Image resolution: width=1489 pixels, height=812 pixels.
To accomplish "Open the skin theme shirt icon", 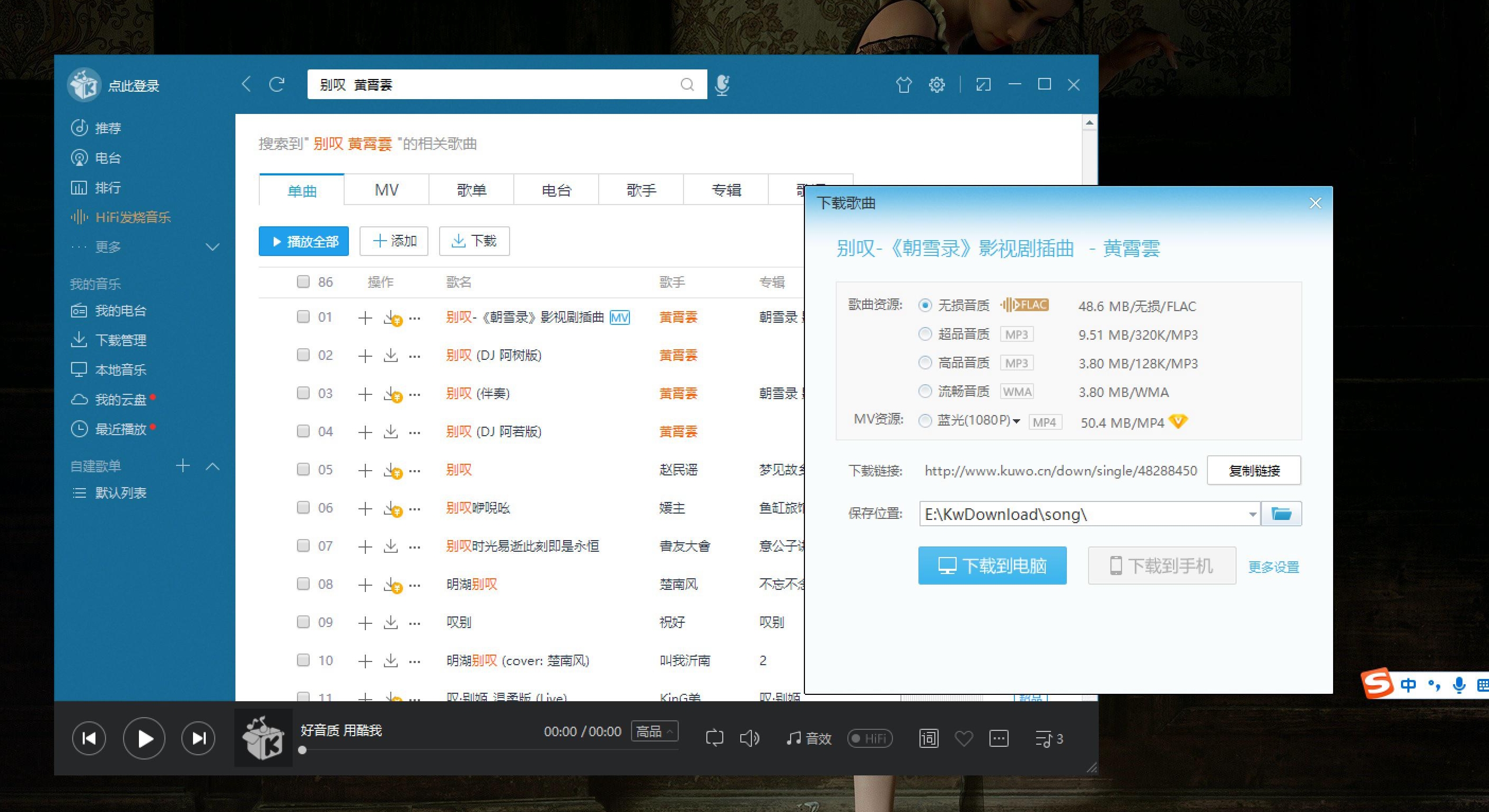I will [x=904, y=85].
